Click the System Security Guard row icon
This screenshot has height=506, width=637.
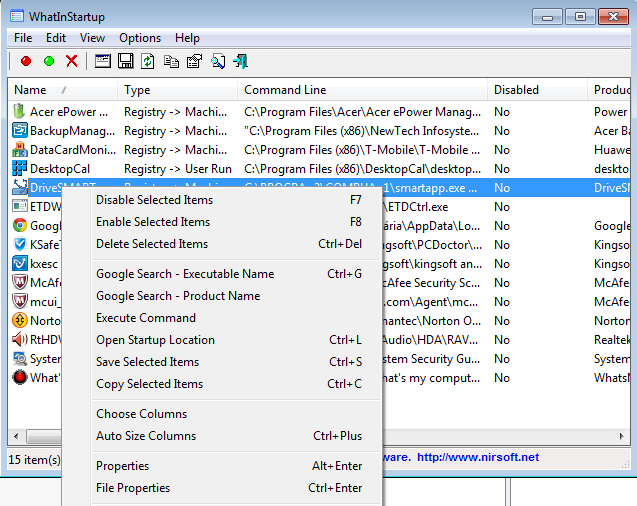(x=20, y=358)
